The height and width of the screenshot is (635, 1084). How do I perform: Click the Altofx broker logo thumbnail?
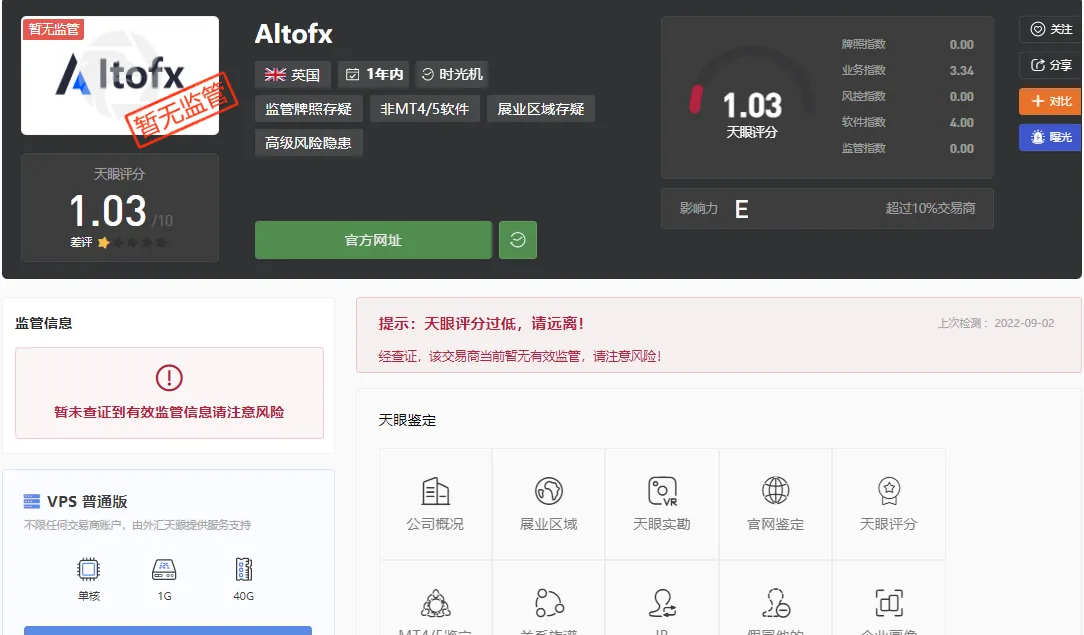pos(120,75)
